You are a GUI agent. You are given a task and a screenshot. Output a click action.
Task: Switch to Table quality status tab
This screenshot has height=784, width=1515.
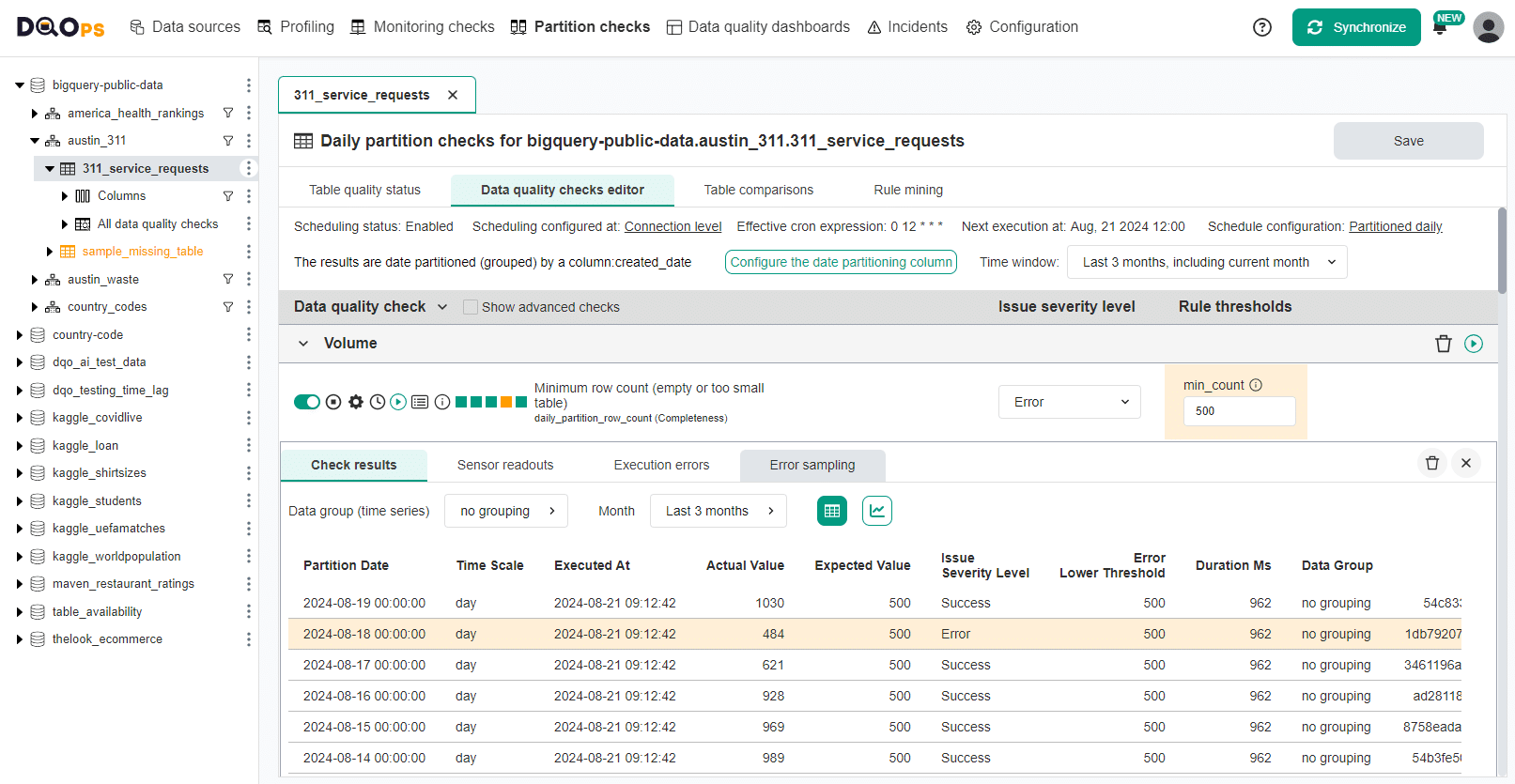tap(364, 190)
